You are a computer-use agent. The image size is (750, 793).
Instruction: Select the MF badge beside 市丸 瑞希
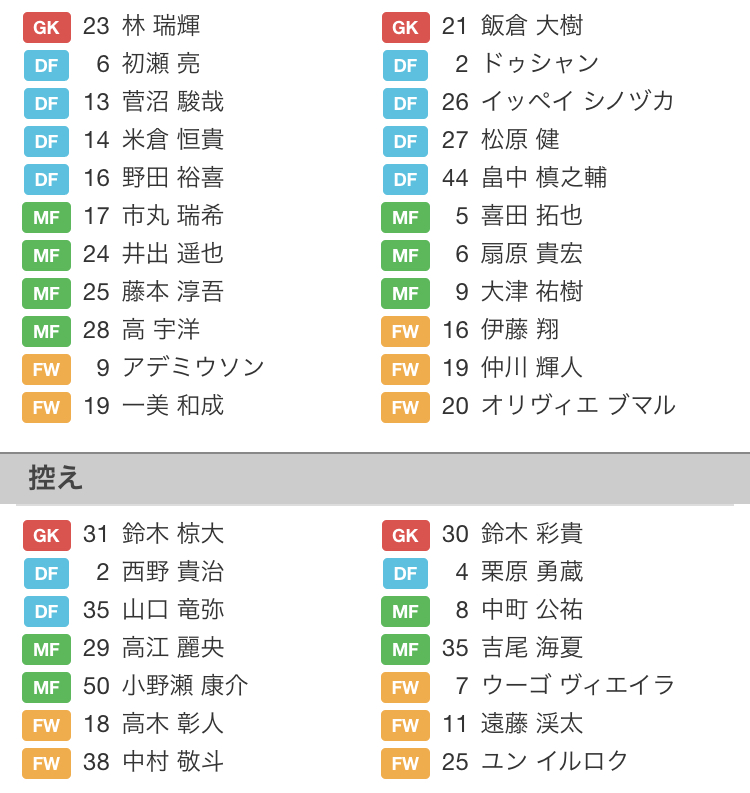tap(46, 217)
